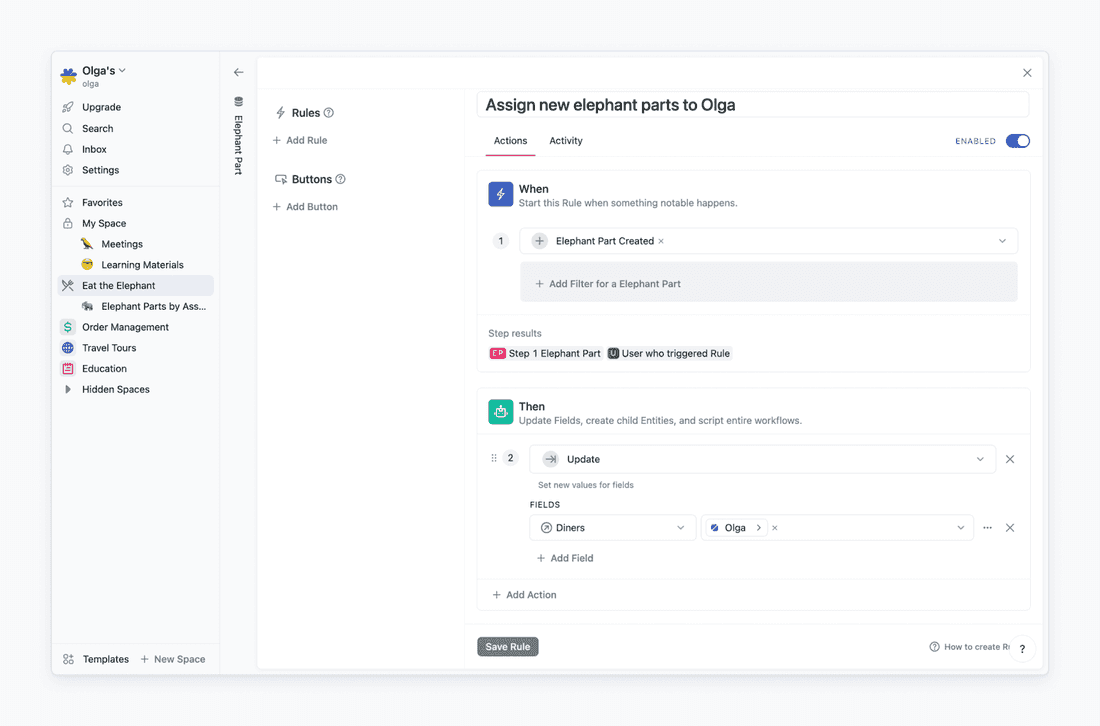Click the green Then action icon

[500, 412]
